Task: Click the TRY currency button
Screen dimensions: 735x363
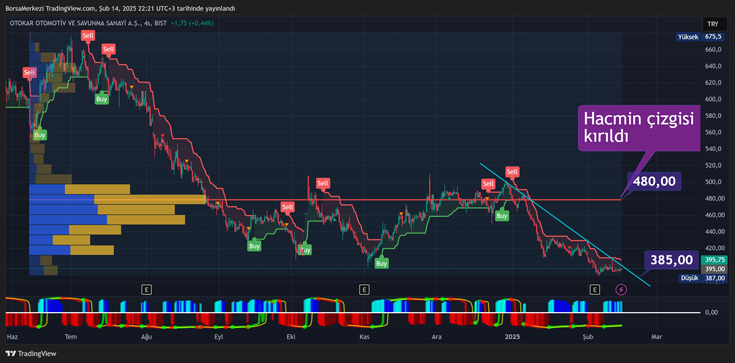Action: click(714, 23)
